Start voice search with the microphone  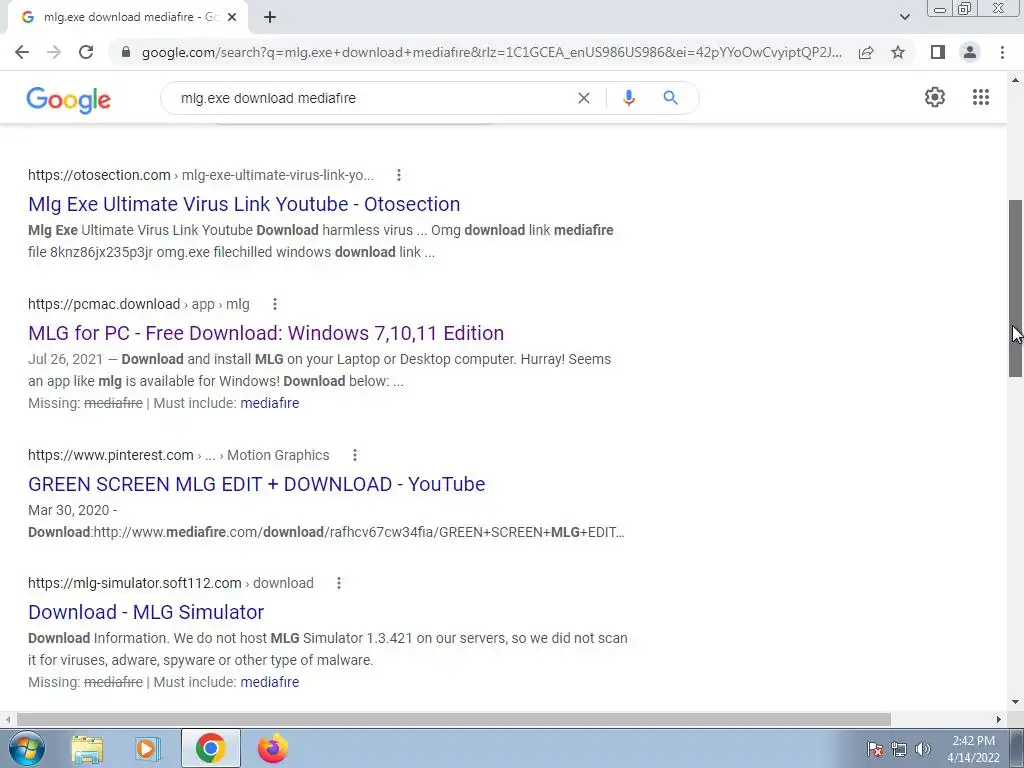pyautogui.click(x=628, y=98)
